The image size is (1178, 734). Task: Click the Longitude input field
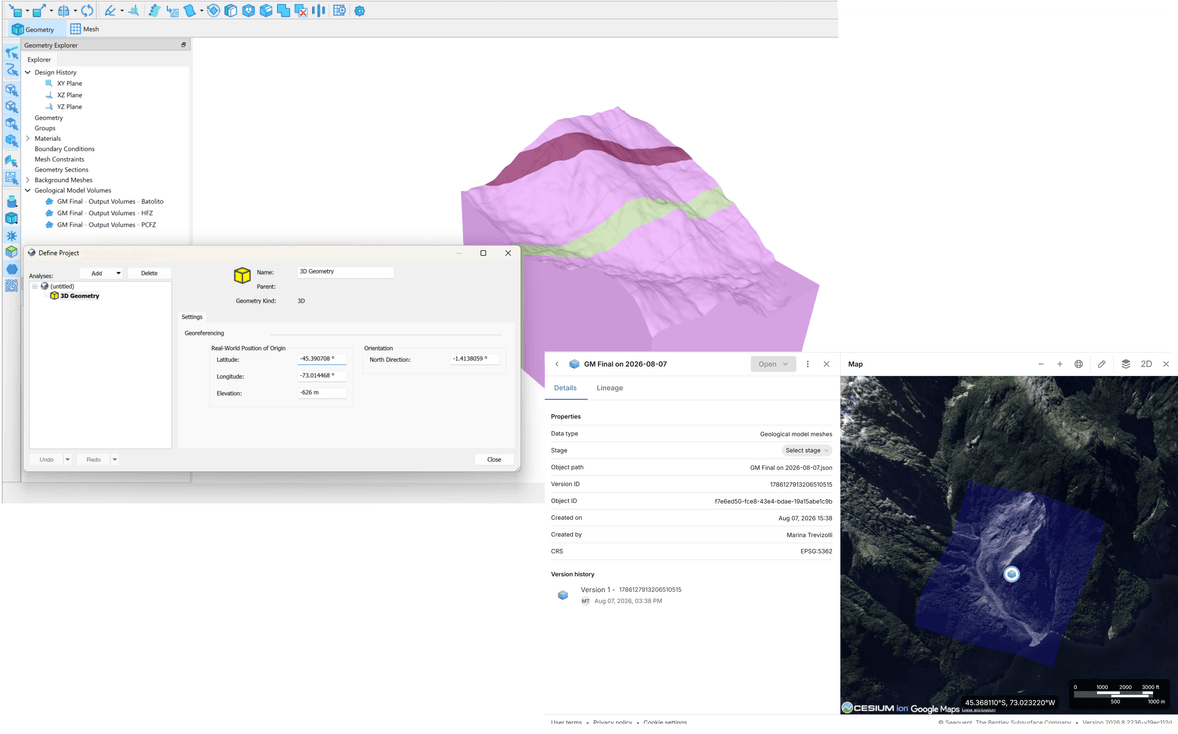(x=322, y=376)
